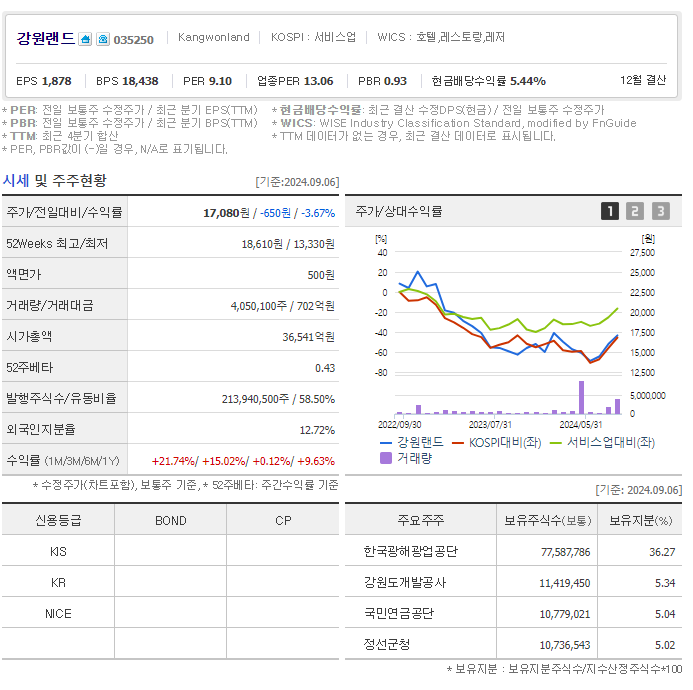Select 외국인지분율 value 12.72%

(x=317, y=430)
